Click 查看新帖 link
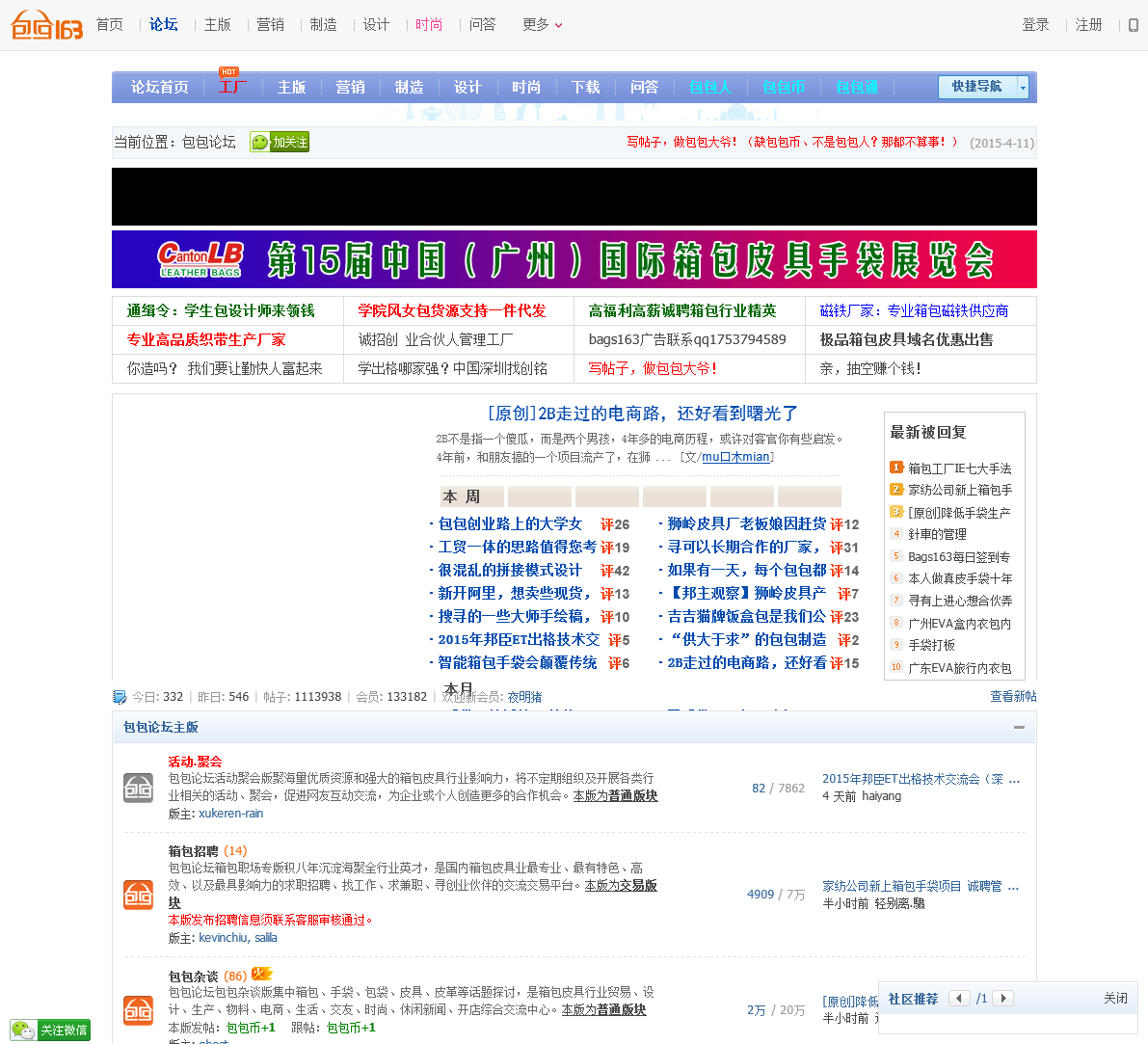The height and width of the screenshot is (1044, 1148). point(1013,696)
